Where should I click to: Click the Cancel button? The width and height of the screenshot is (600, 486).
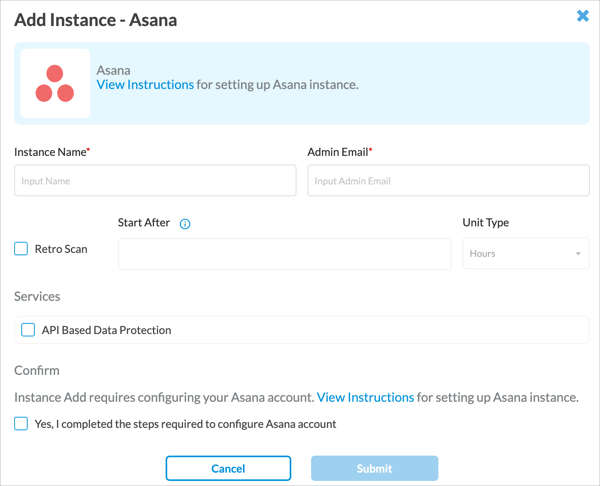[x=228, y=468]
